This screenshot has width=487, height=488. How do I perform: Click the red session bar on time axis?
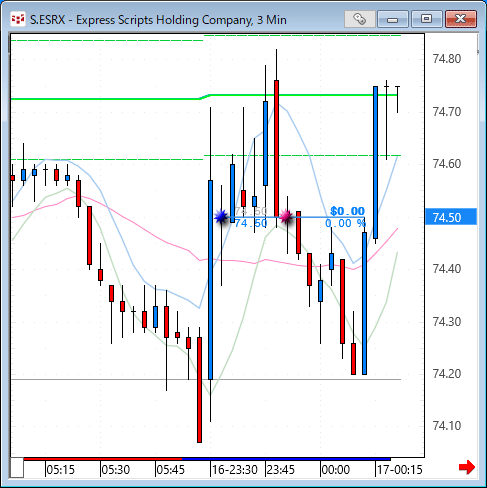click(x=103, y=459)
